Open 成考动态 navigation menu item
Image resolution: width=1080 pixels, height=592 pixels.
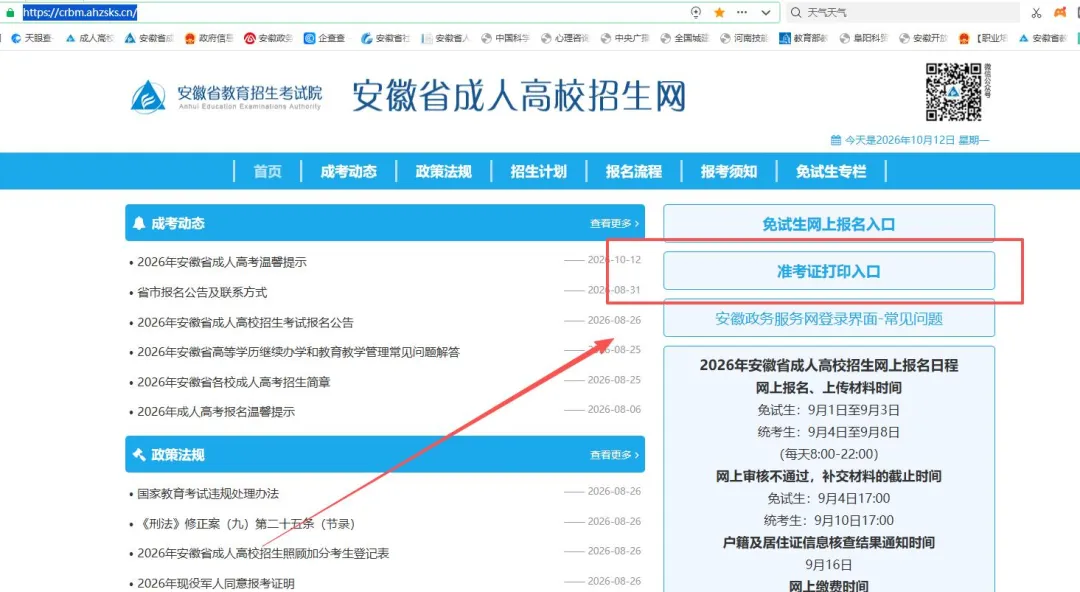pyautogui.click(x=349, y=172)
